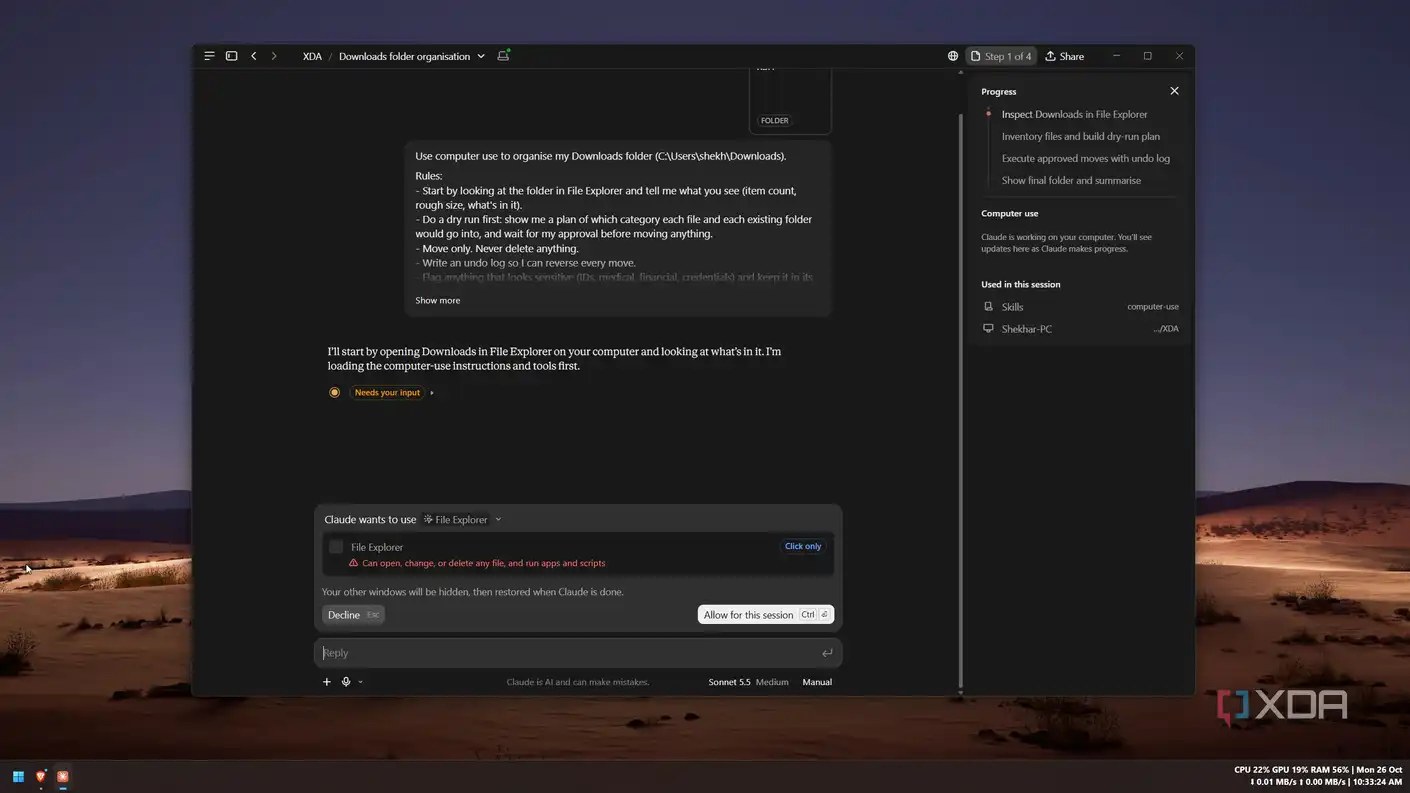Click the Share button
Image resolution: width=1410 pixels, height=793 pixels.
click(1065, 56)
